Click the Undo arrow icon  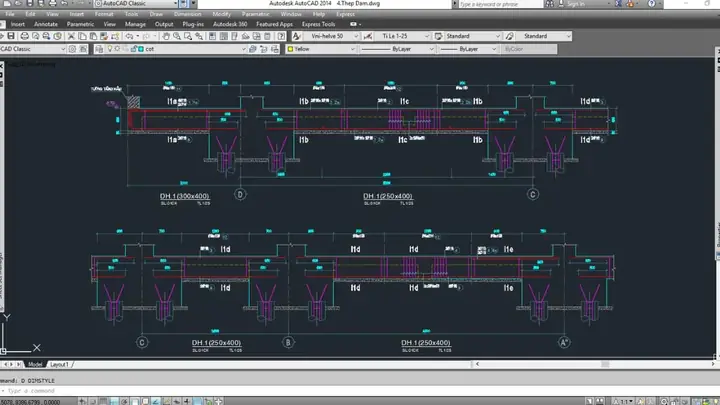pos(129,36)
